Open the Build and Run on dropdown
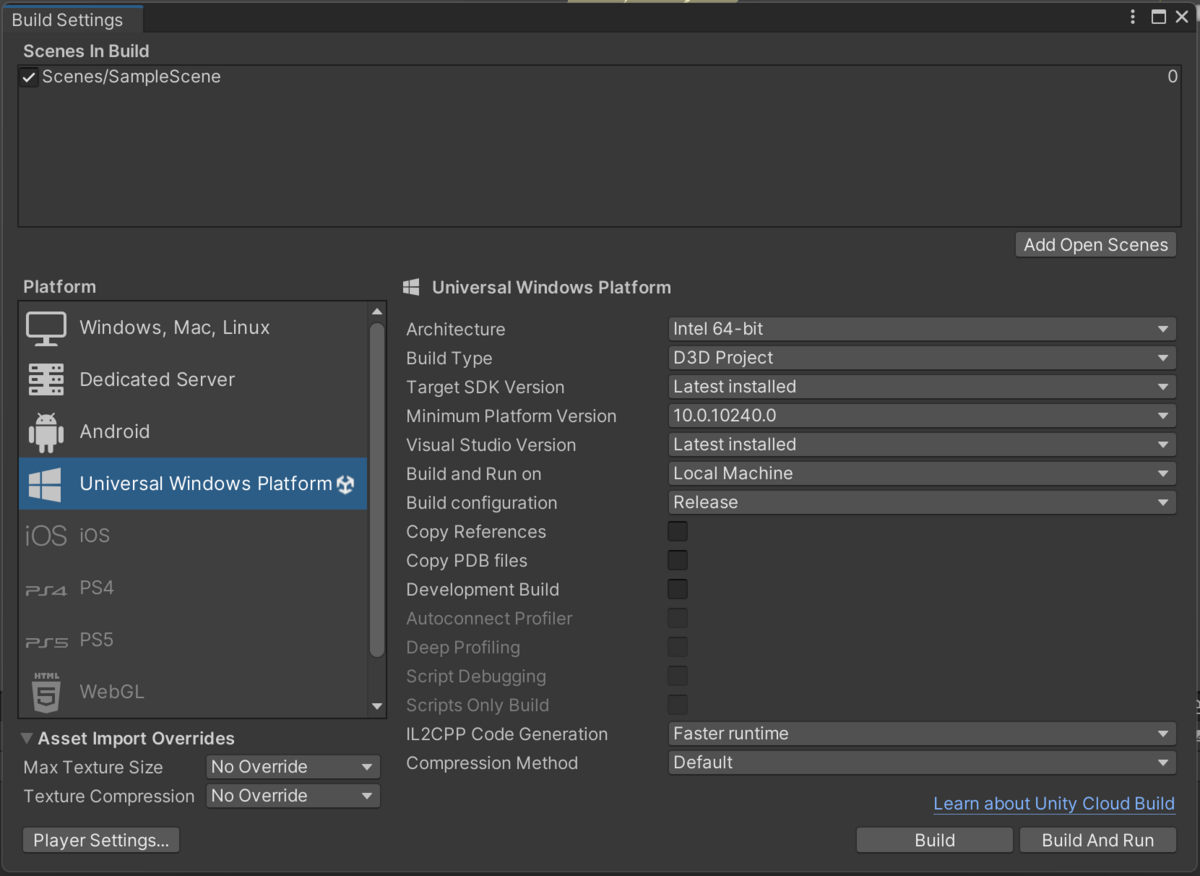 tap(922, 473)
